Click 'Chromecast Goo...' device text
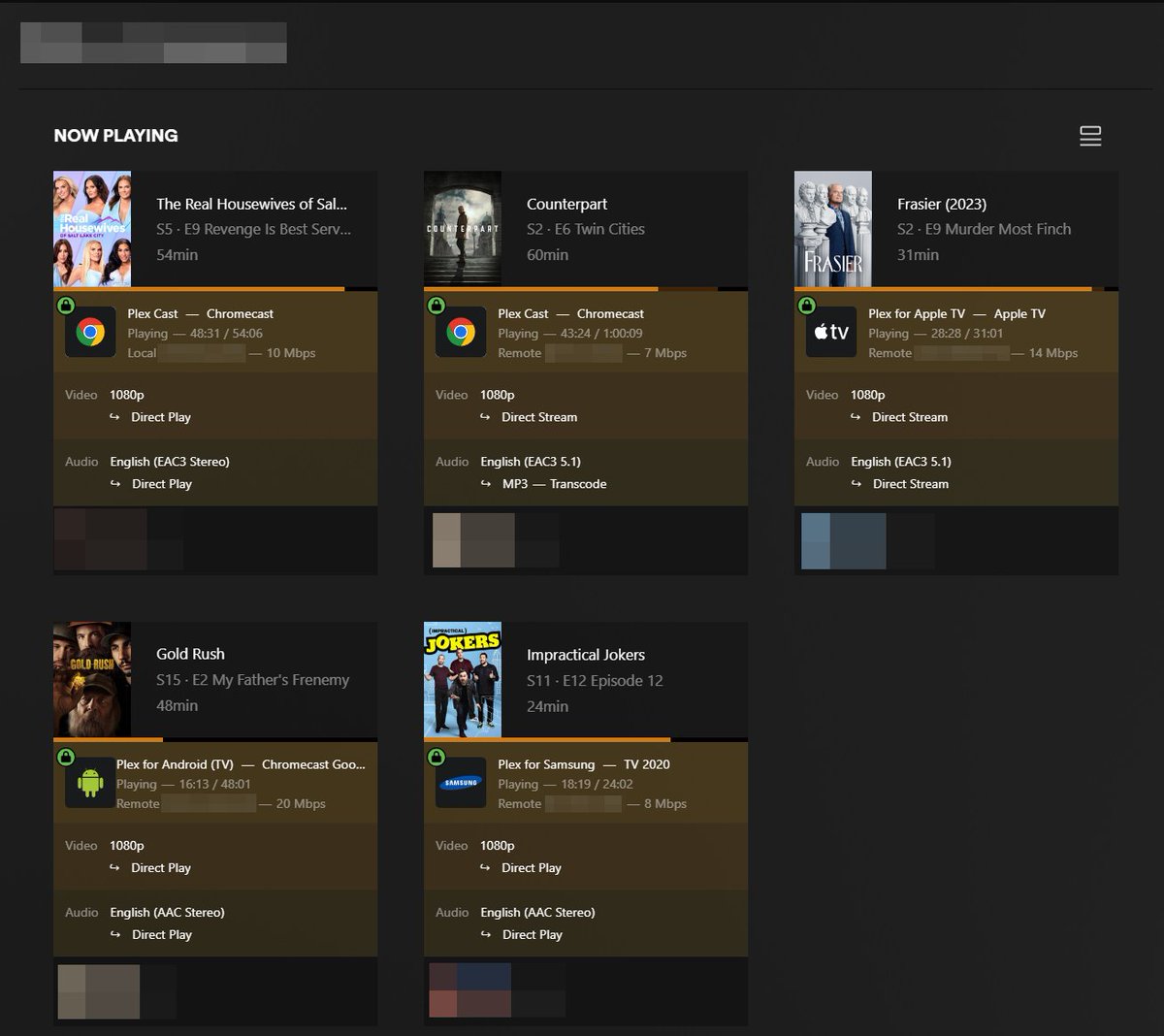 coord(313,764)
